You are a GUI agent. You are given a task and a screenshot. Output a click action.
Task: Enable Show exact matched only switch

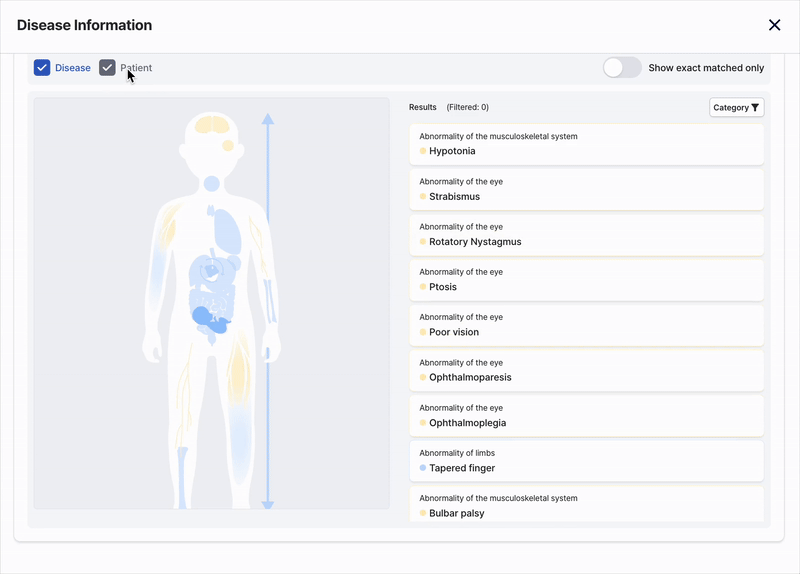pos(622,68)
